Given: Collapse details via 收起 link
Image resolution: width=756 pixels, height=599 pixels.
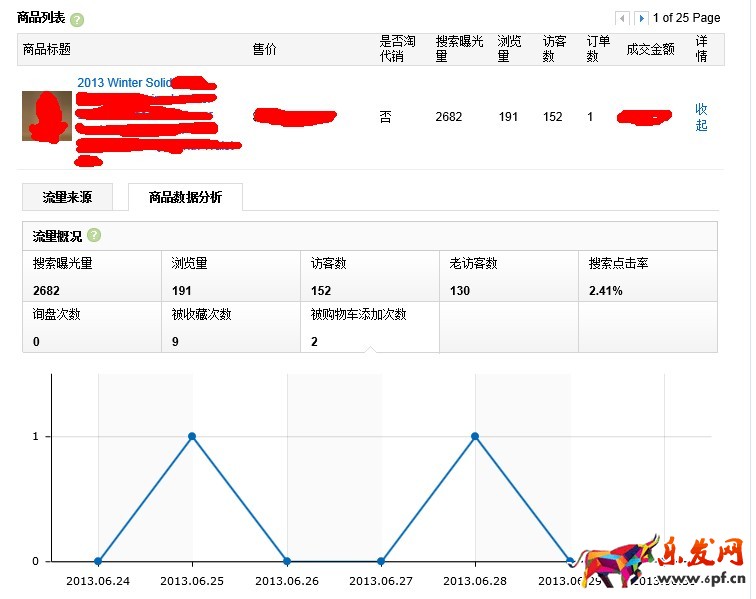Looking at the screenshot, I should point(701,117).
